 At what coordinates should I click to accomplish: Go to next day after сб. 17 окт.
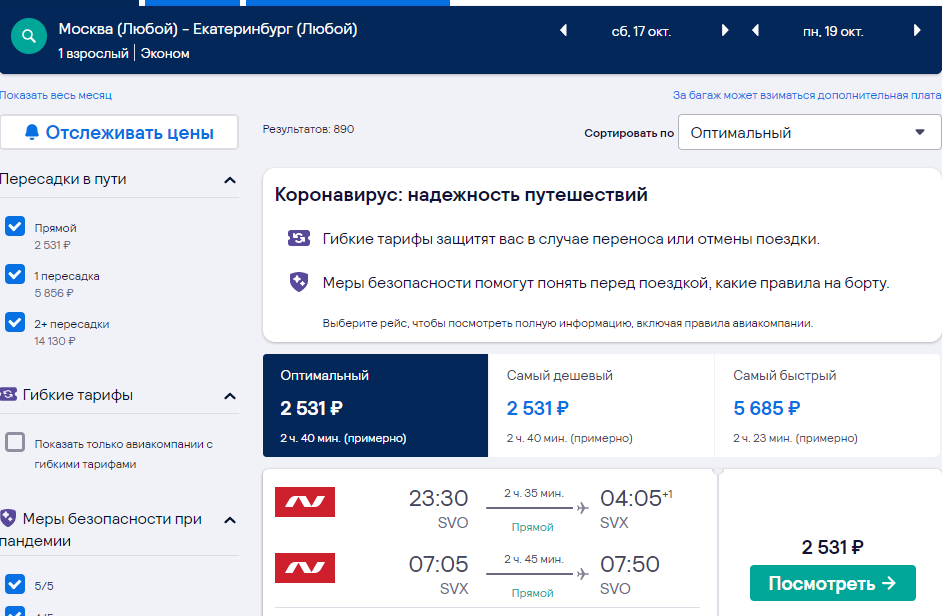click(725, 30)
